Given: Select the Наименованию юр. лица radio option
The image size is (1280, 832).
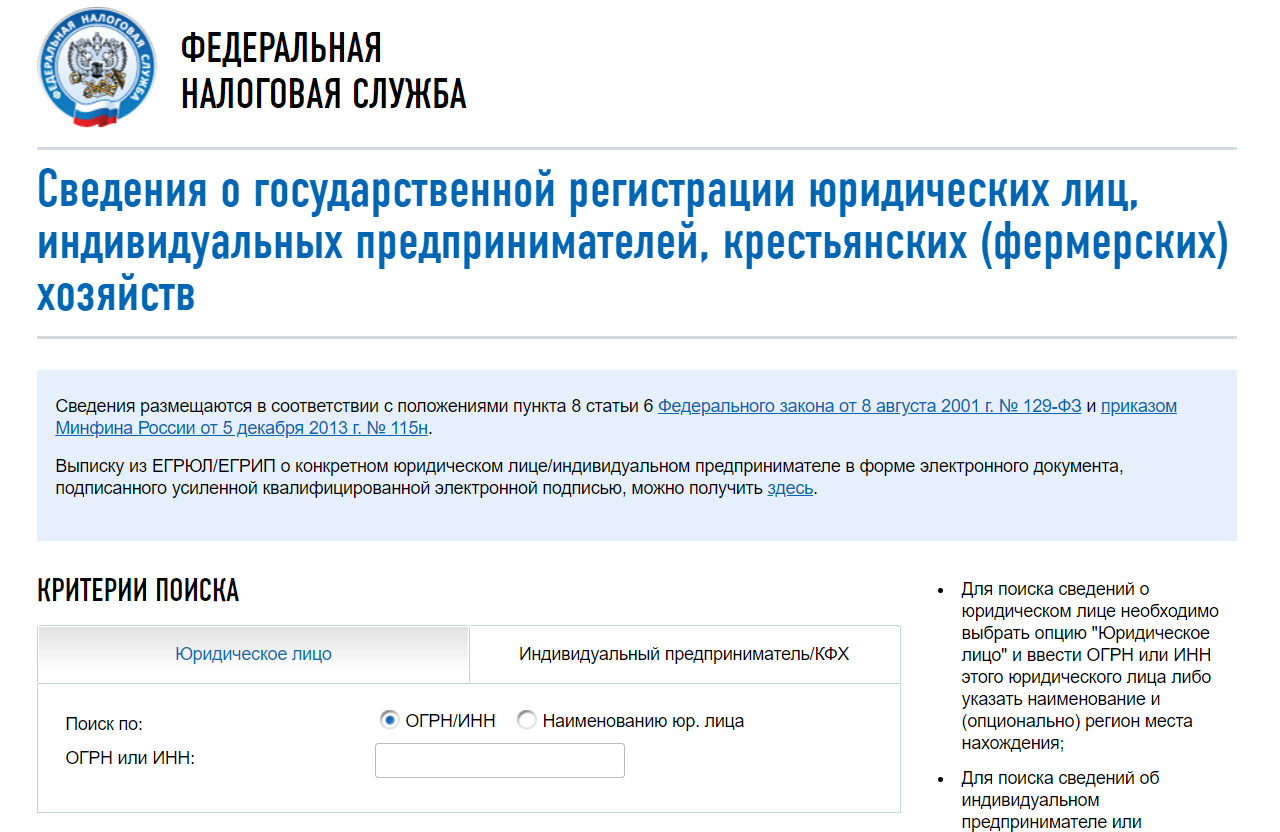Looking at the screenshot, I should click(x=526, y=720).
